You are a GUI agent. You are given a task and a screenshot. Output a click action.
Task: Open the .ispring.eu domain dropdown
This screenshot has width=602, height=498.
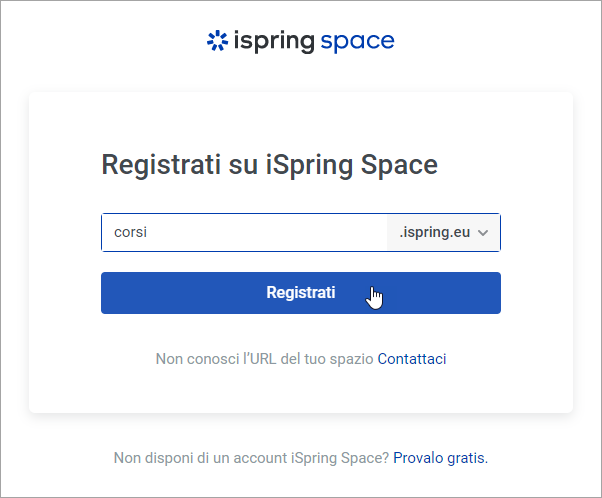tap(444, 233)
